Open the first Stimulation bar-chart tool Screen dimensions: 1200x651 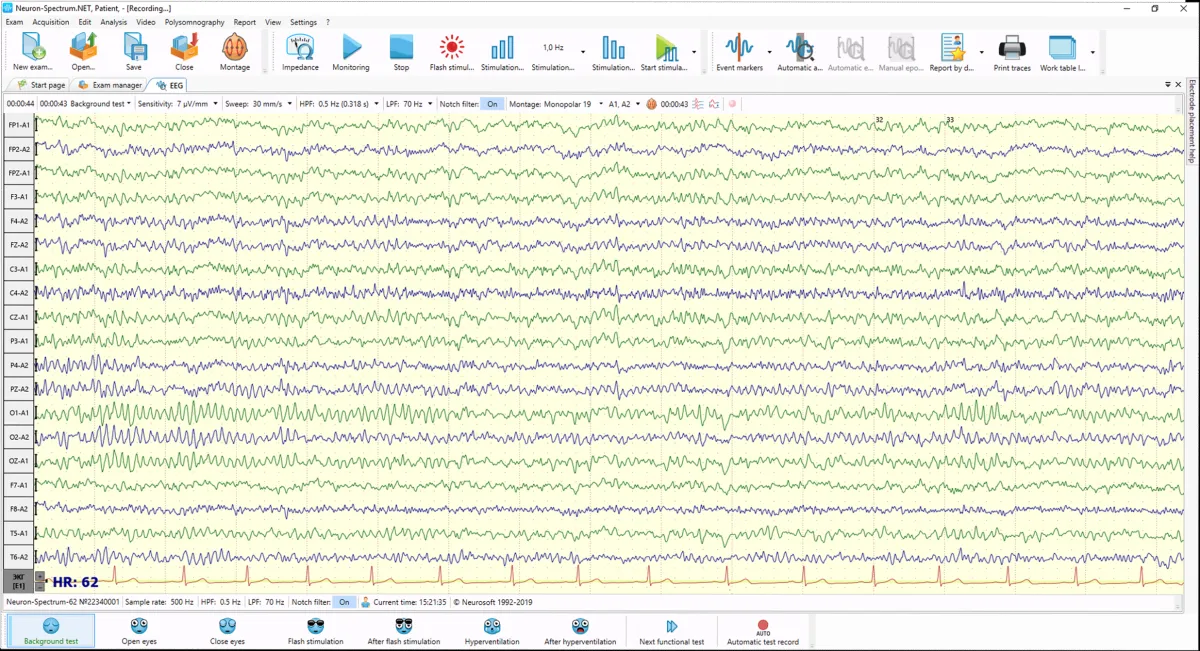pos(502,52)
